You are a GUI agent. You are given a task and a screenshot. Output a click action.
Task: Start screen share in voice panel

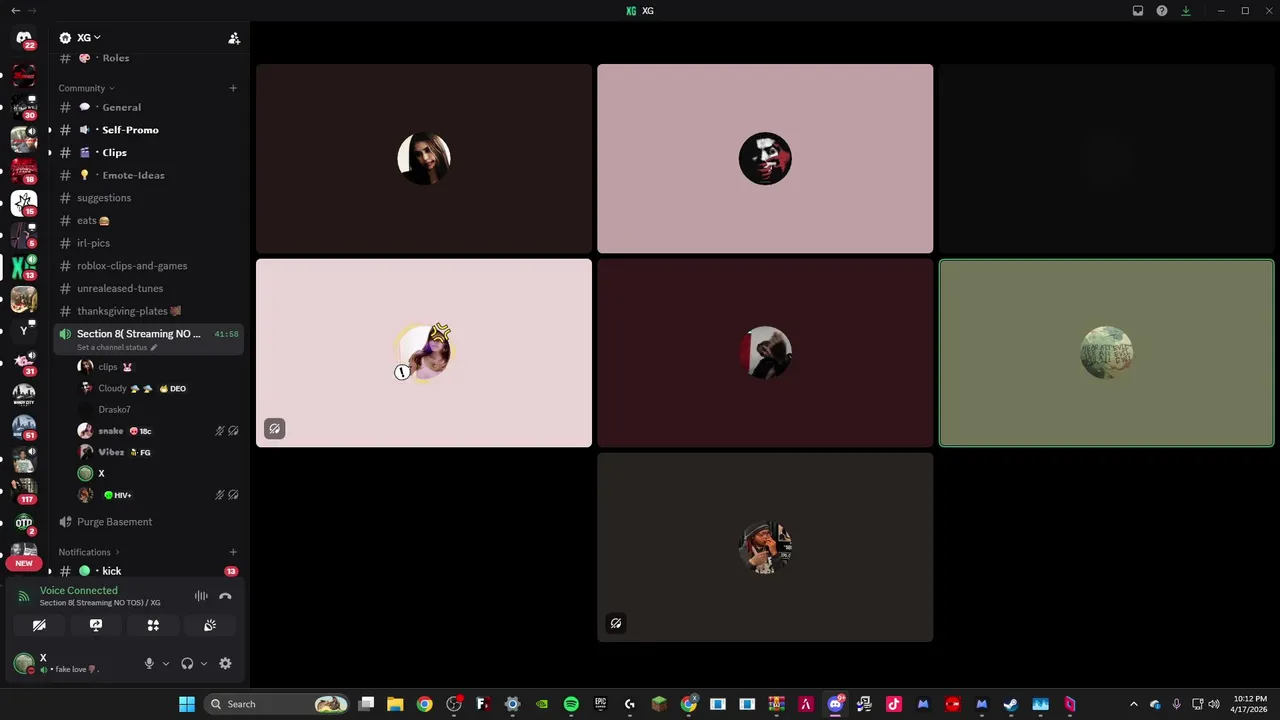tap(96, 625)
